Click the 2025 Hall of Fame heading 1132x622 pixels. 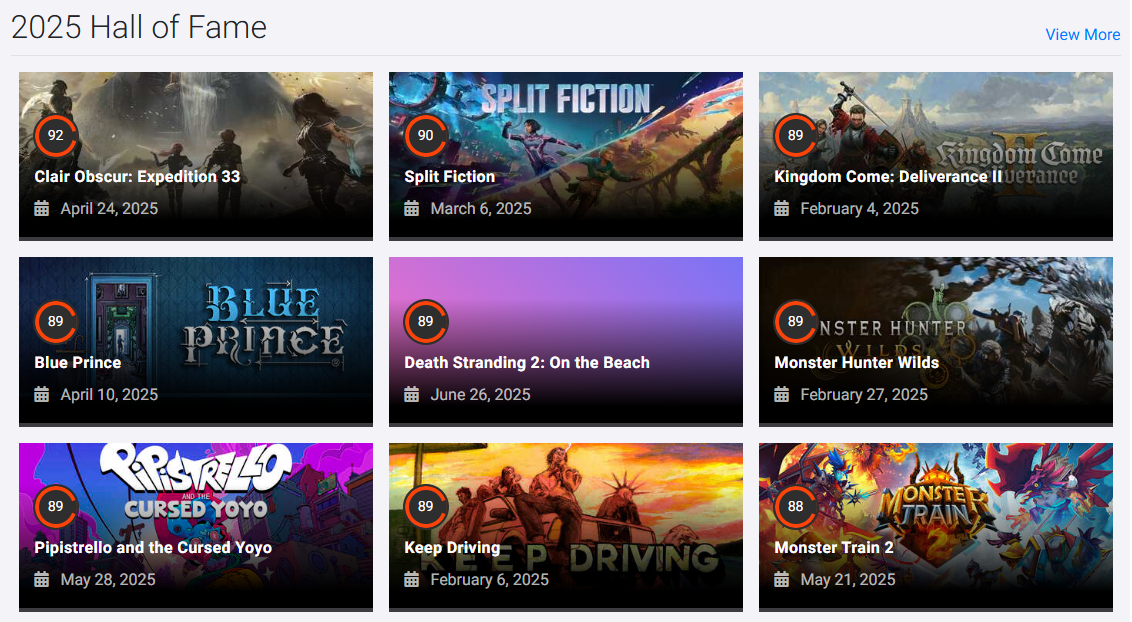point(139,27)
